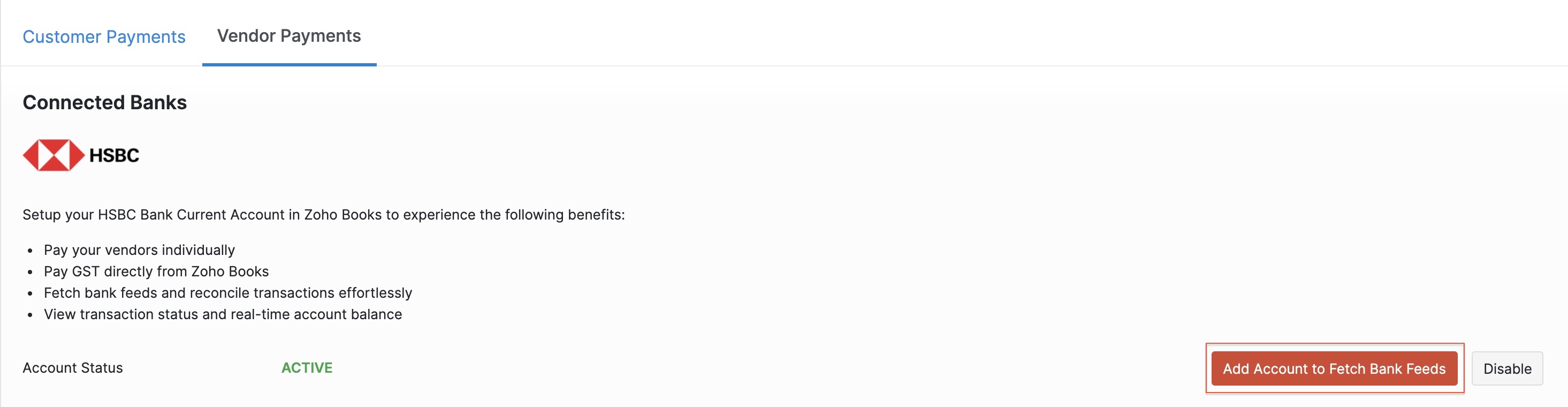The width and height of the screenshot is (1568, 407).
Task: Click bullet dot before 'Fetch bank feeds'
Action: click(30, 293)
